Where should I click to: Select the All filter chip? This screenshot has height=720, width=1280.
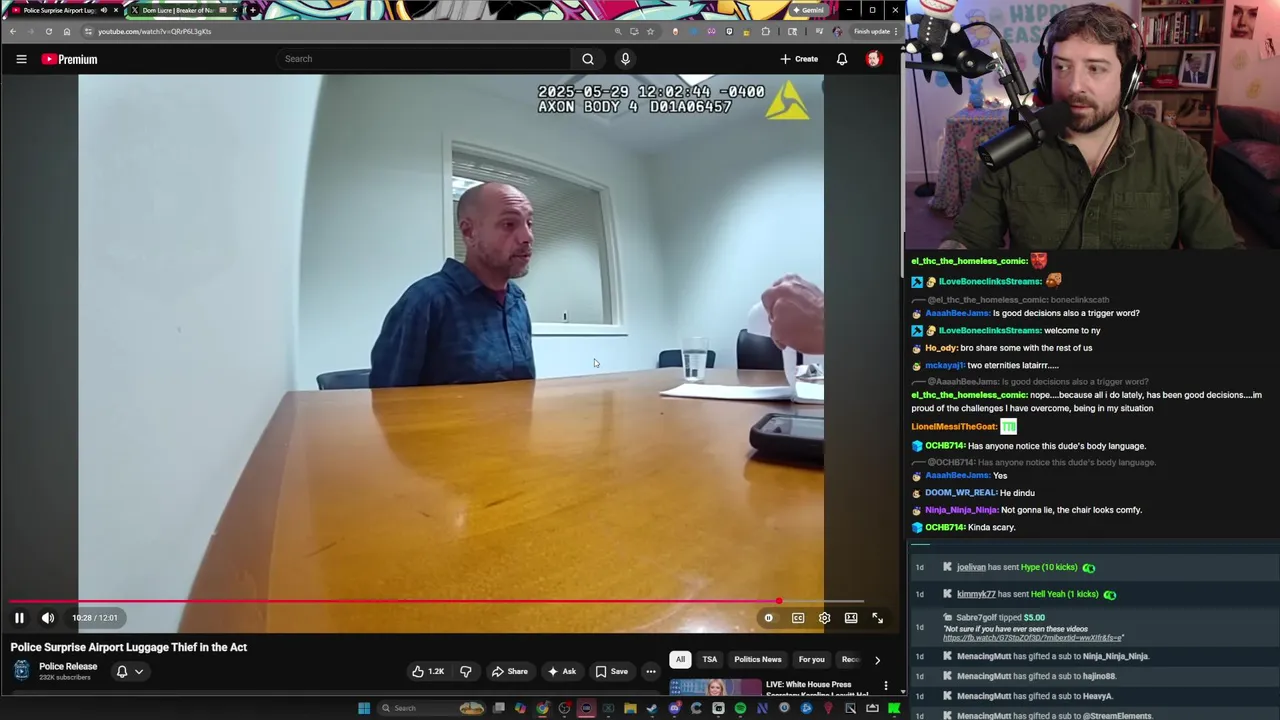click(680, 660)
